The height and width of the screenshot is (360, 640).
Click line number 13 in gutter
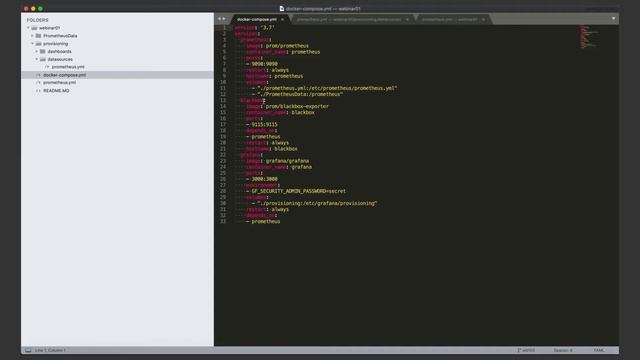[223, 100]
